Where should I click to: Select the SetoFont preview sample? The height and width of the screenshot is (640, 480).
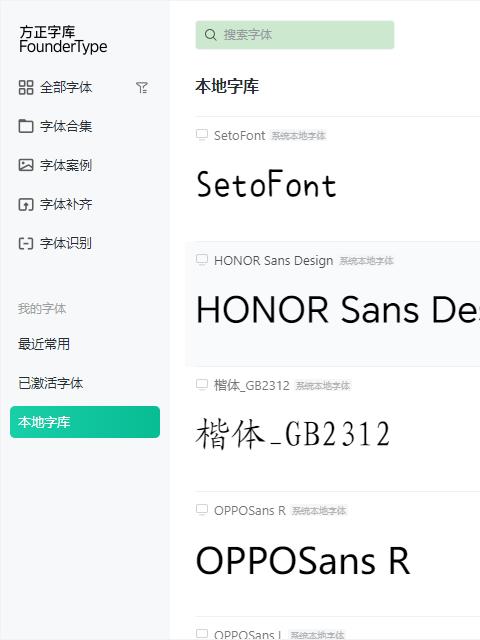pos(266,184)
